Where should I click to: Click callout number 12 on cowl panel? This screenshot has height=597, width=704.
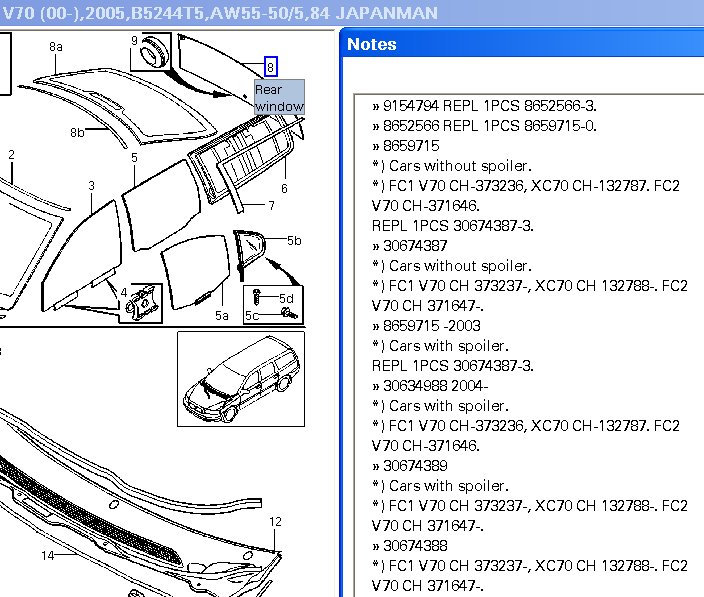click(x=275, y=522)
